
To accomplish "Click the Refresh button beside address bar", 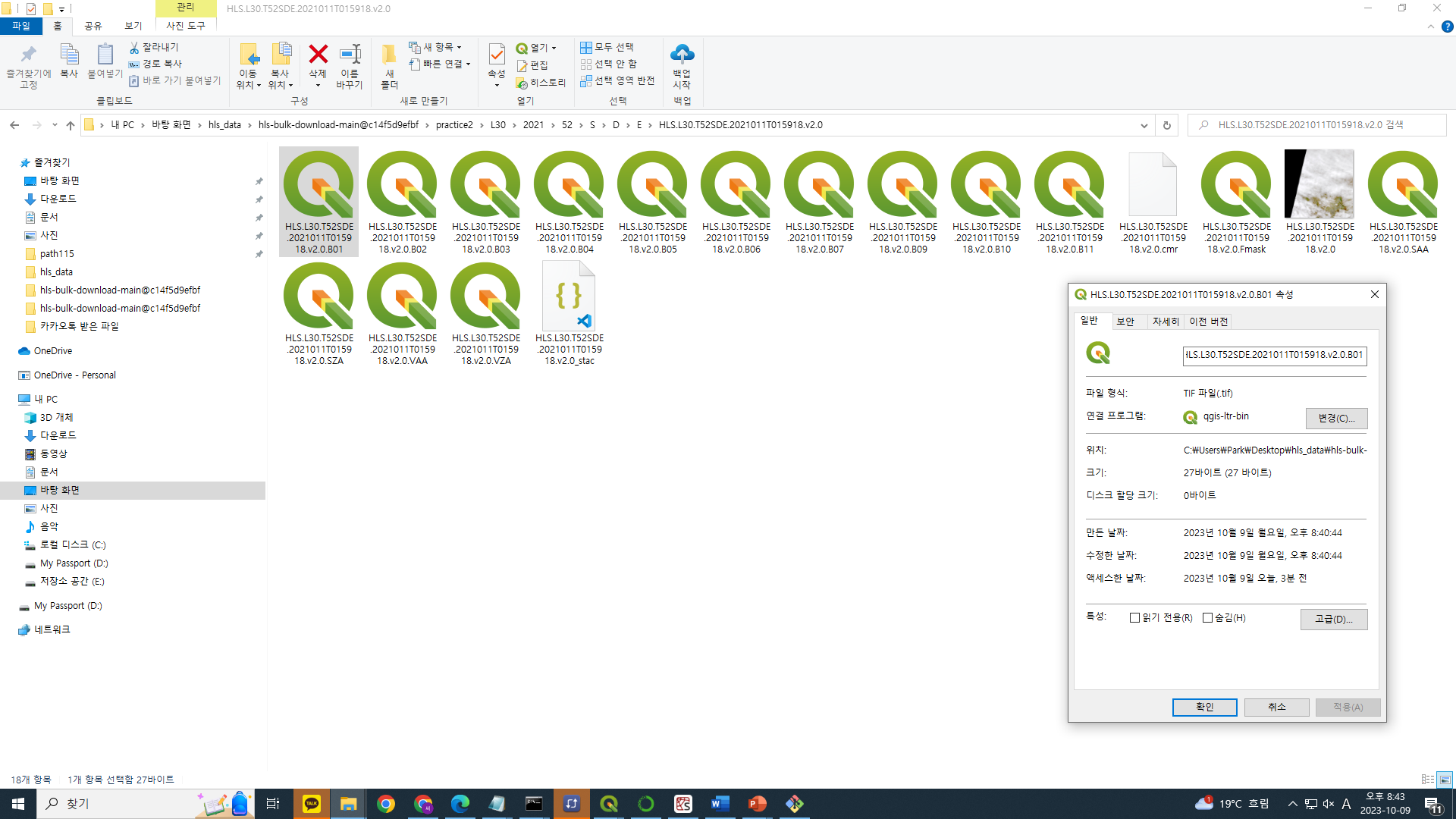I will (1166, 125).
